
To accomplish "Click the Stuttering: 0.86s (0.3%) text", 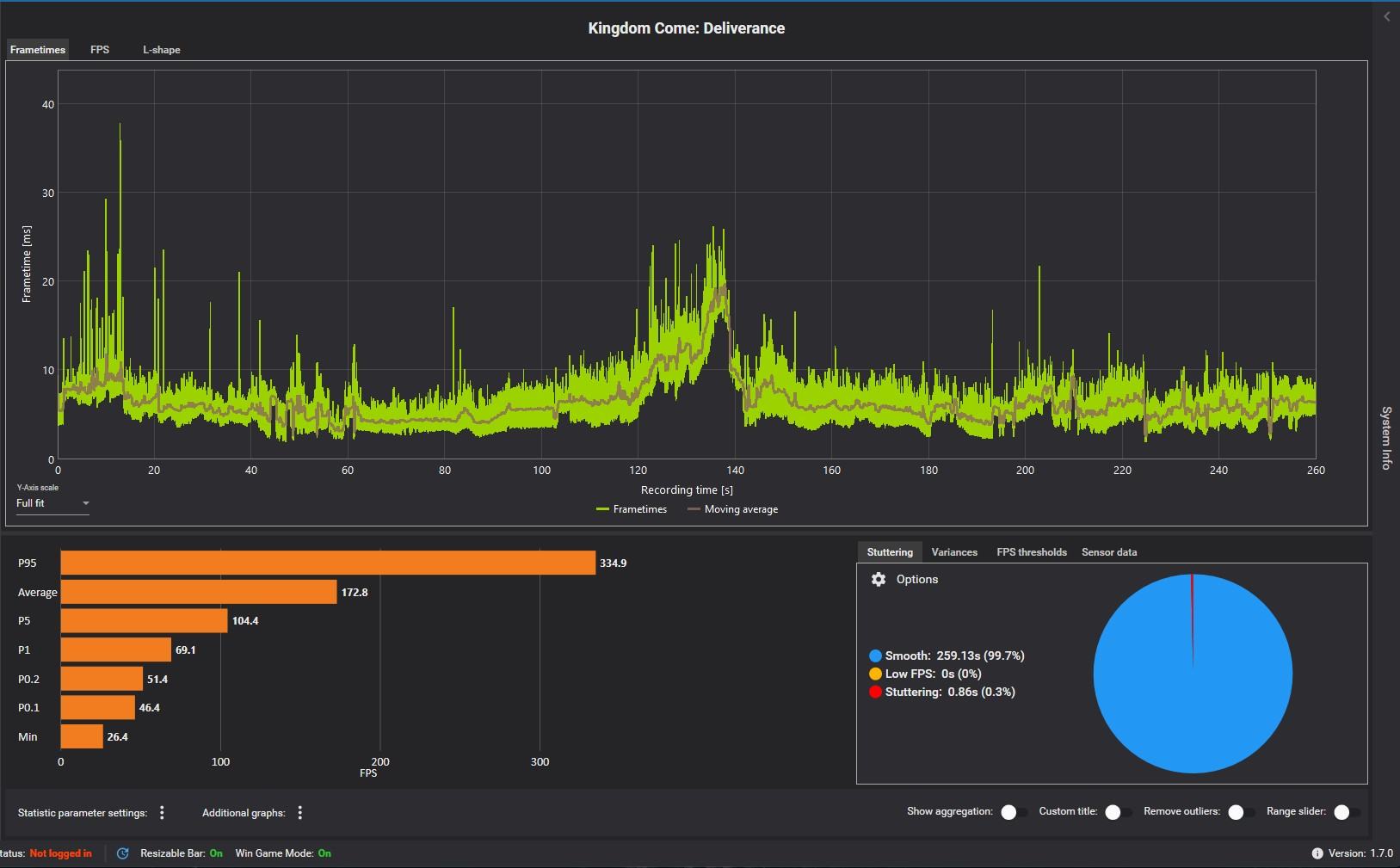I will 950,692.
